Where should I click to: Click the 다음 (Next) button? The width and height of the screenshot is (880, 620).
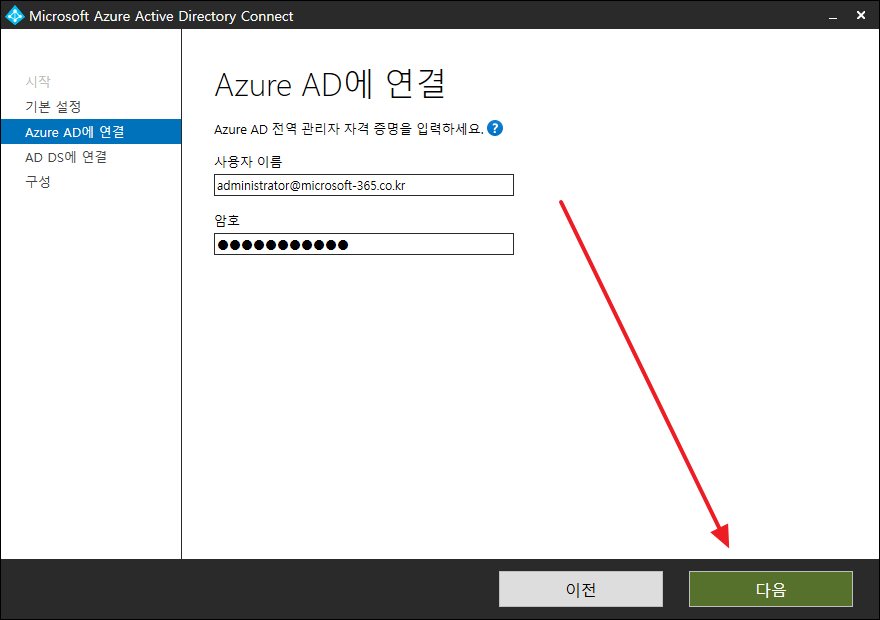click(x=771, y=589)
